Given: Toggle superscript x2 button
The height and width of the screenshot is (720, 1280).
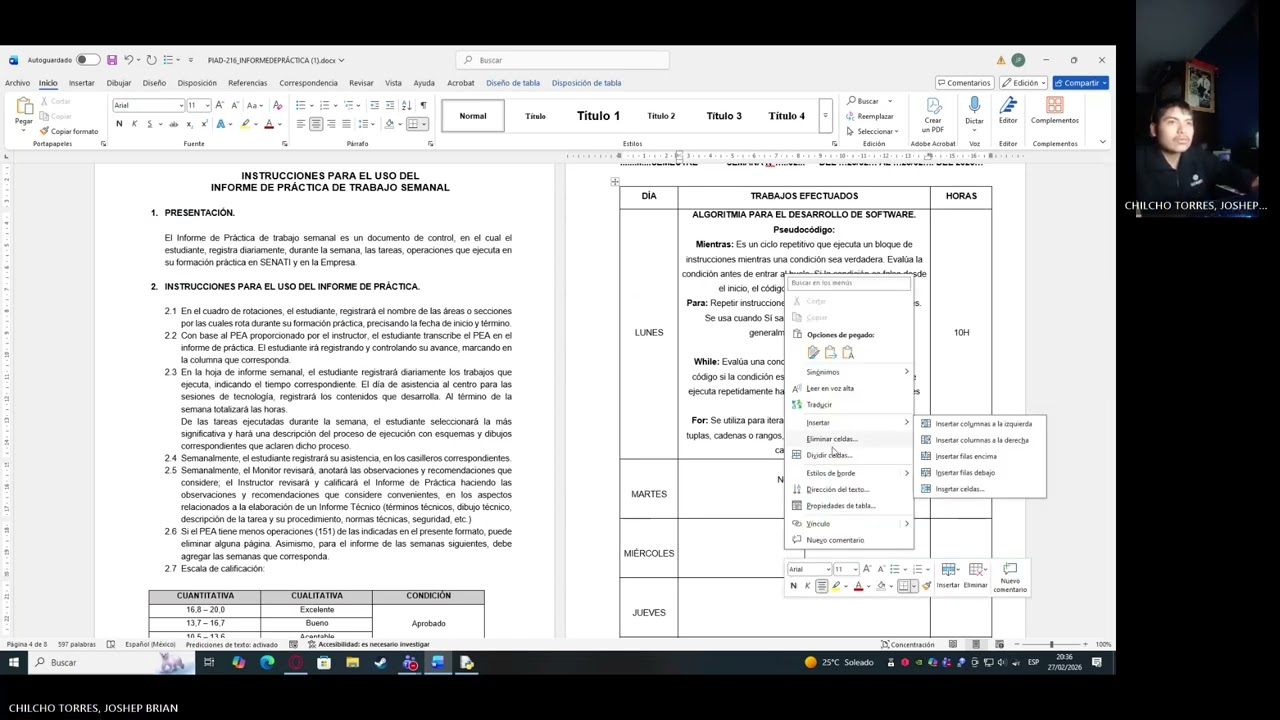Looking at the screenshot, I should coord(204,124).
